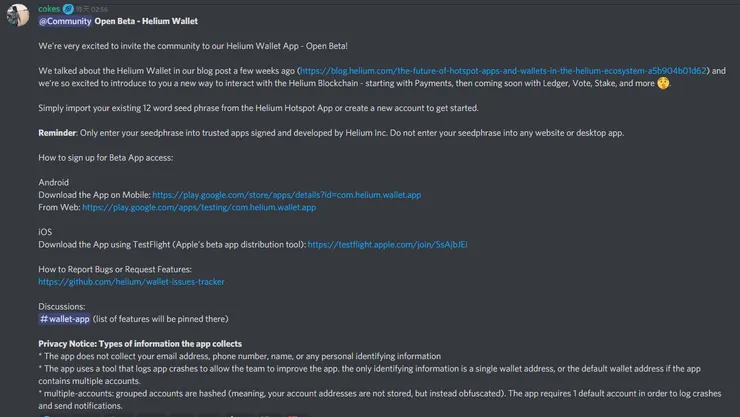Image resolution: width=740 pixels, height=417 pixels.
Task: Click the 'iOS' section label
Action: click(x=45, y=232)
